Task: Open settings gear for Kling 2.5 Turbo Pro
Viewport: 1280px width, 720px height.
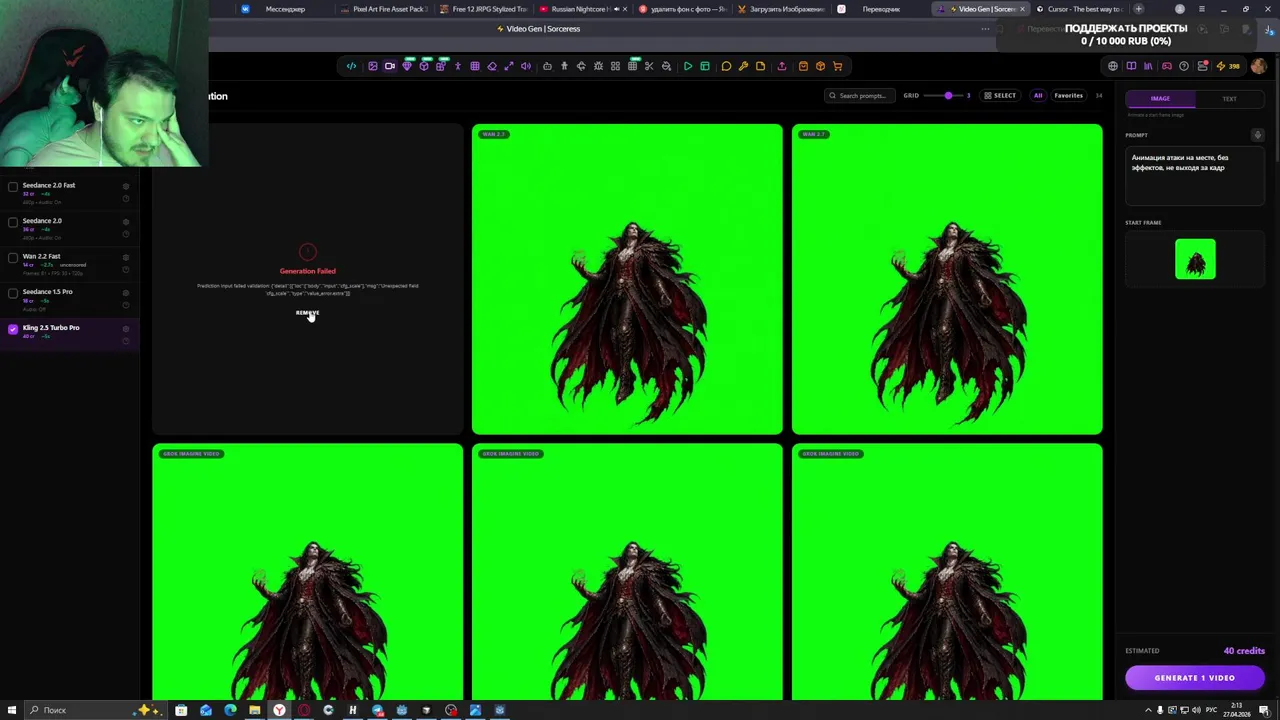Action: (126, 328)
